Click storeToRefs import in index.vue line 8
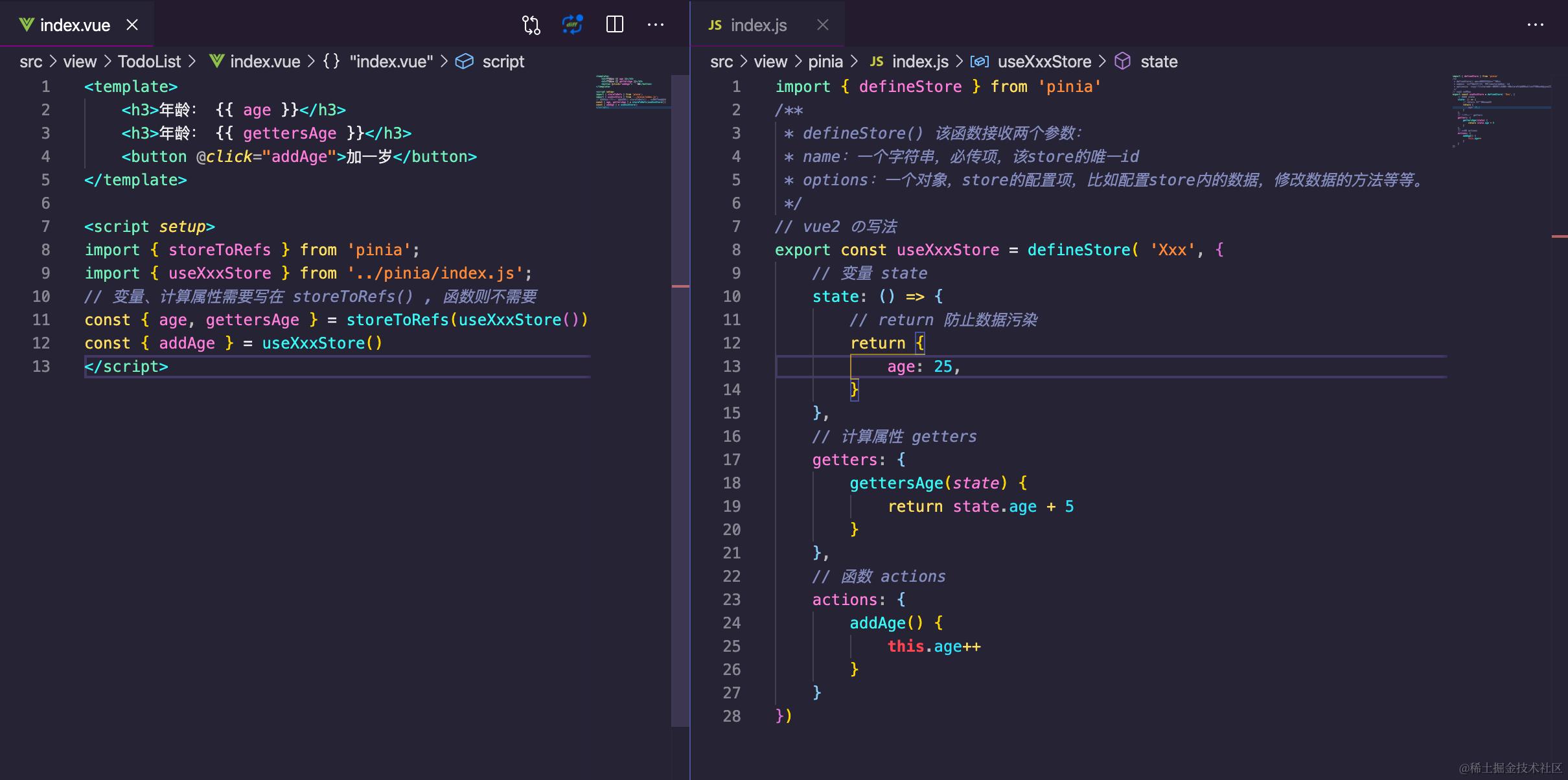Screen dimensions: 1568x780 (220, 249)
